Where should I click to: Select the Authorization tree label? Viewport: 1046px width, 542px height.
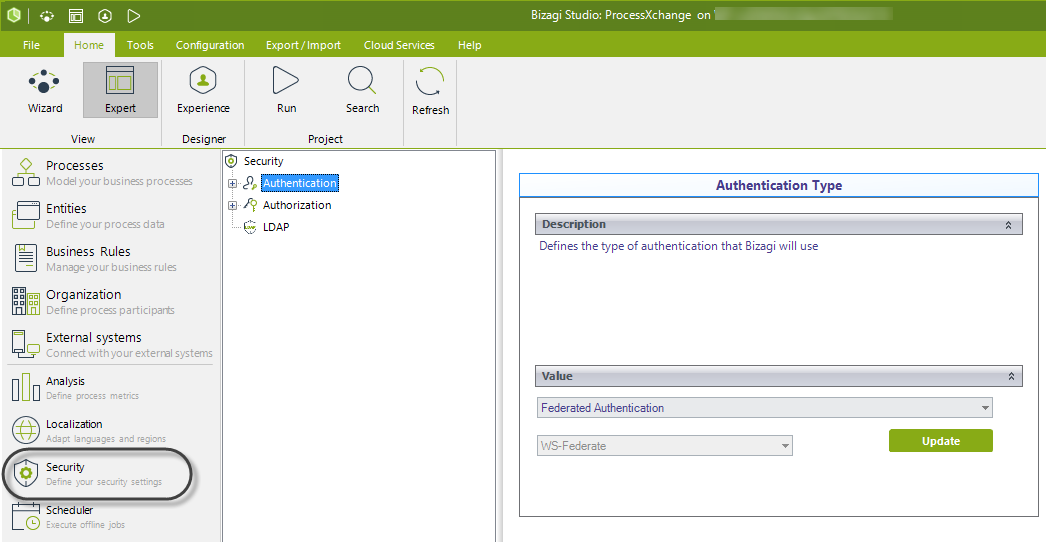tap(297, 205)
